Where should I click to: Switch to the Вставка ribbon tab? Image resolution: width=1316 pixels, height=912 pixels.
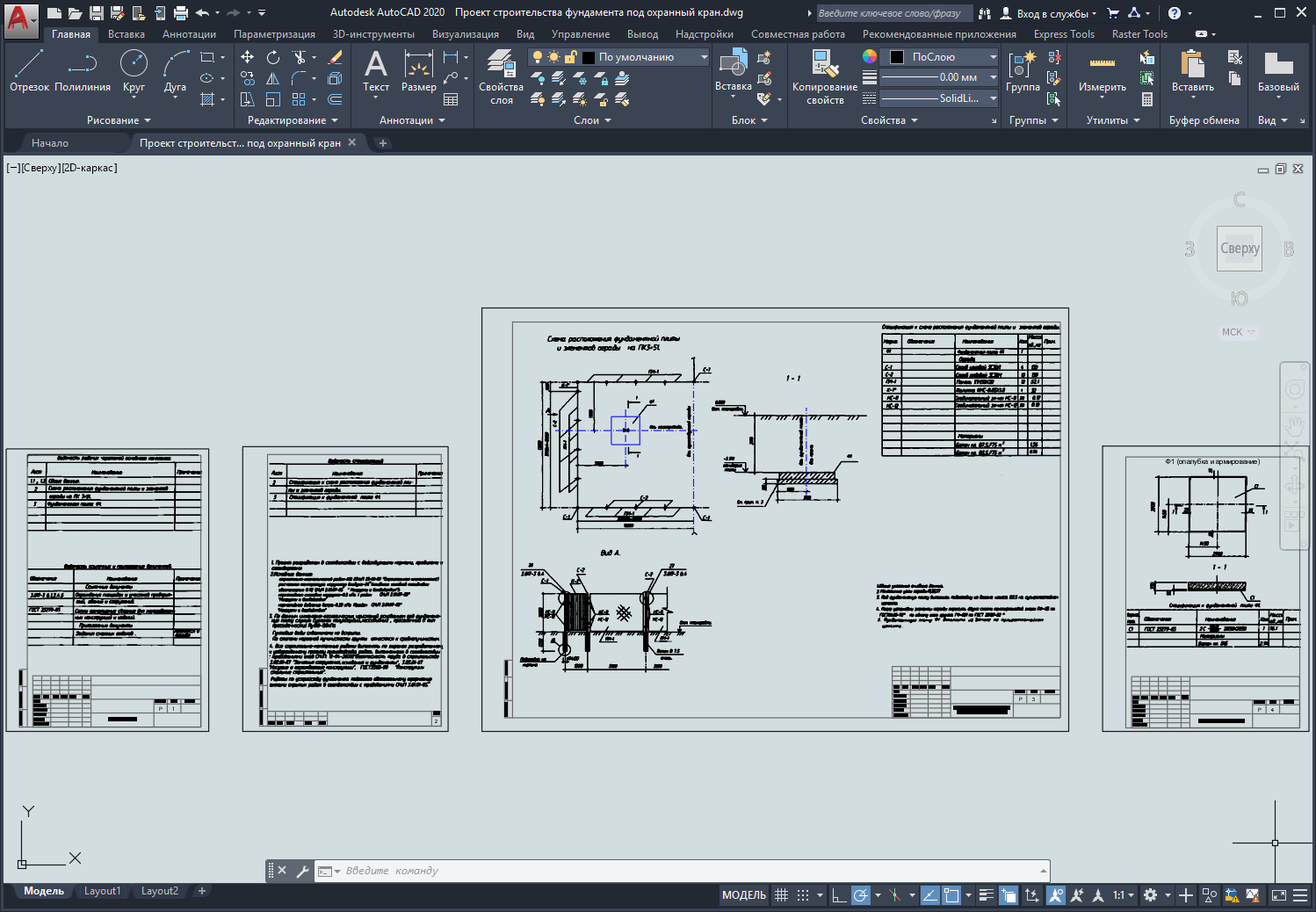point(127,34)
